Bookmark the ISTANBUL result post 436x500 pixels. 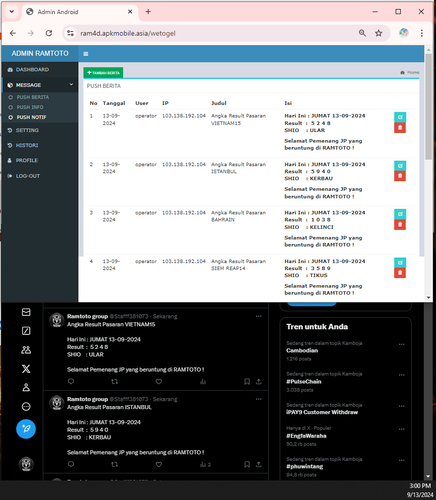coord(247,464)
